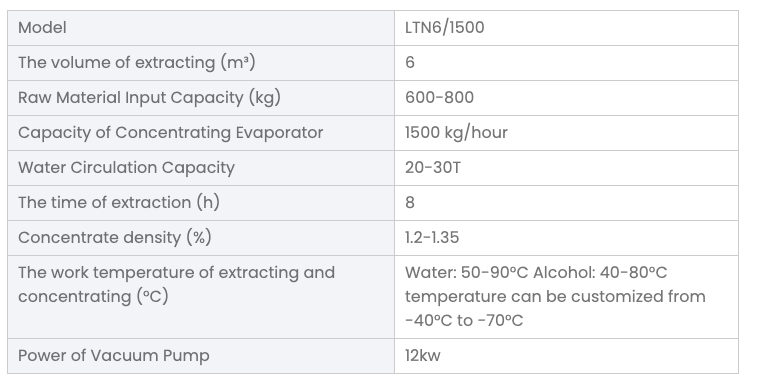
Task: Select the 1500 kg/hour value
Action: click(x=456, y=133)
